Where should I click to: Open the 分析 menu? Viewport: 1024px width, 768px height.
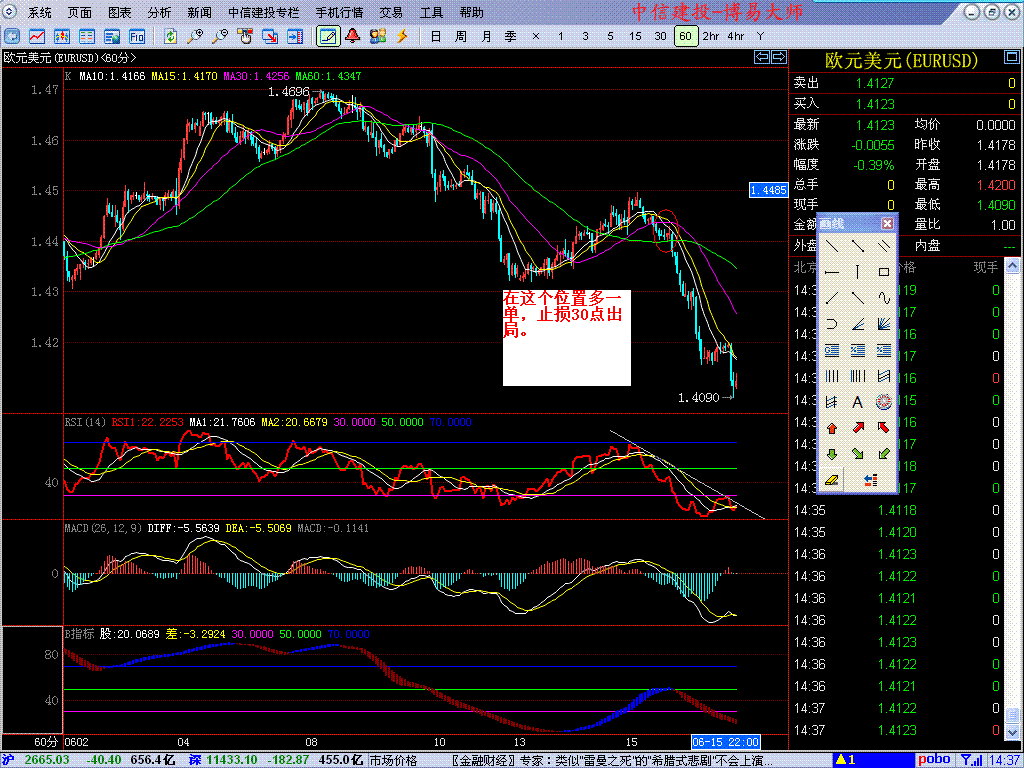[x=159, y=12]
